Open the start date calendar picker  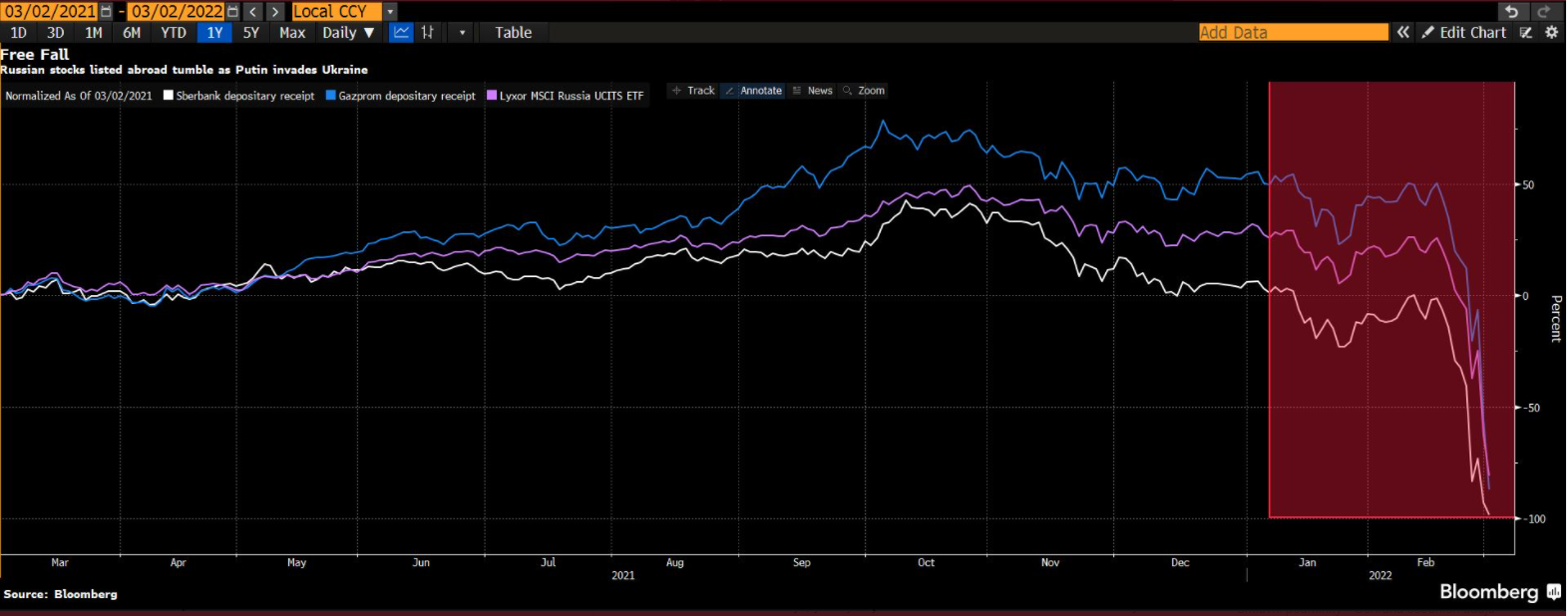(106, 12)
